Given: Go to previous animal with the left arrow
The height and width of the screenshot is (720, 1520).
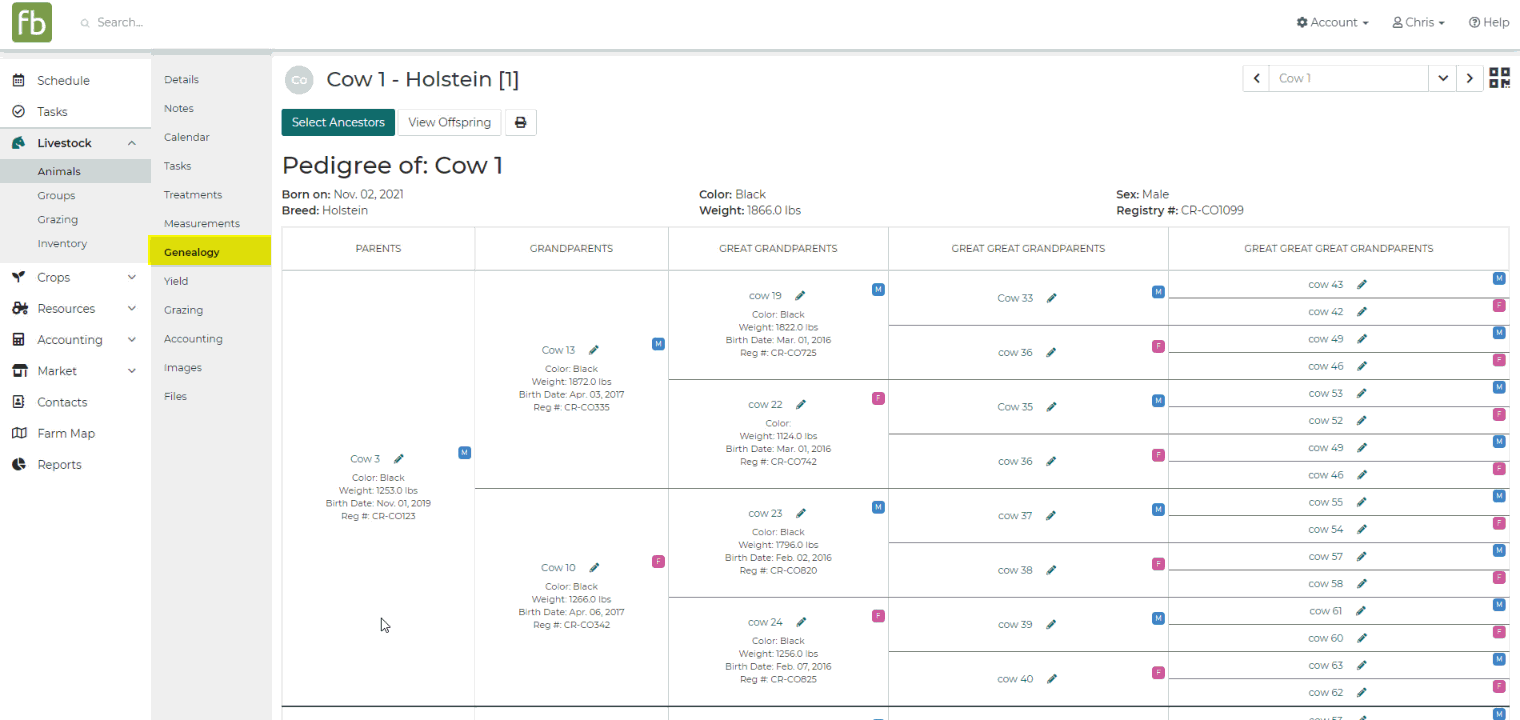Looking at the screenshot, I should pyautogui.click(x=1256, y=78).
